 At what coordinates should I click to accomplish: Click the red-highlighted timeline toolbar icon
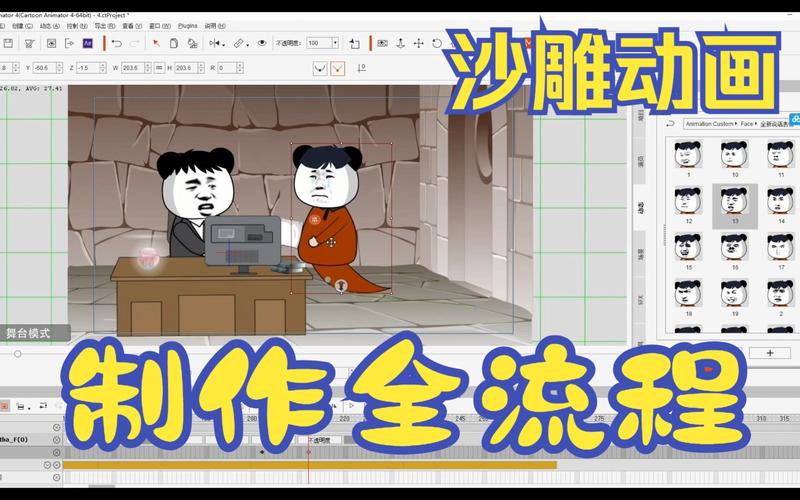[4, 406]
